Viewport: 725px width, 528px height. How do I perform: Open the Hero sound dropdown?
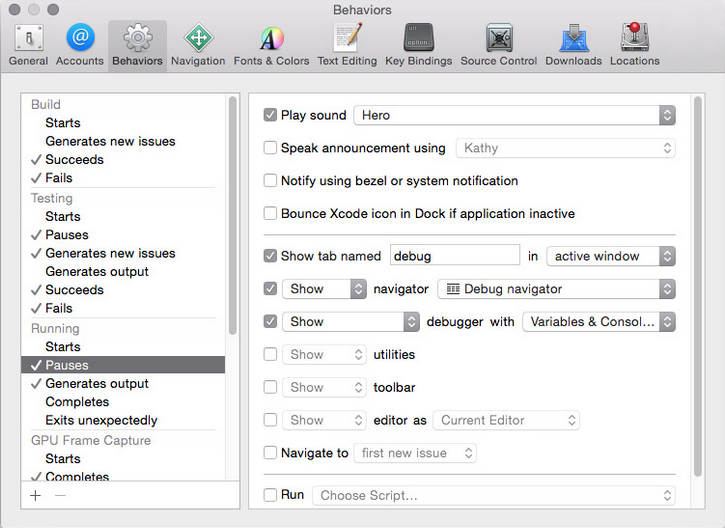514,115
